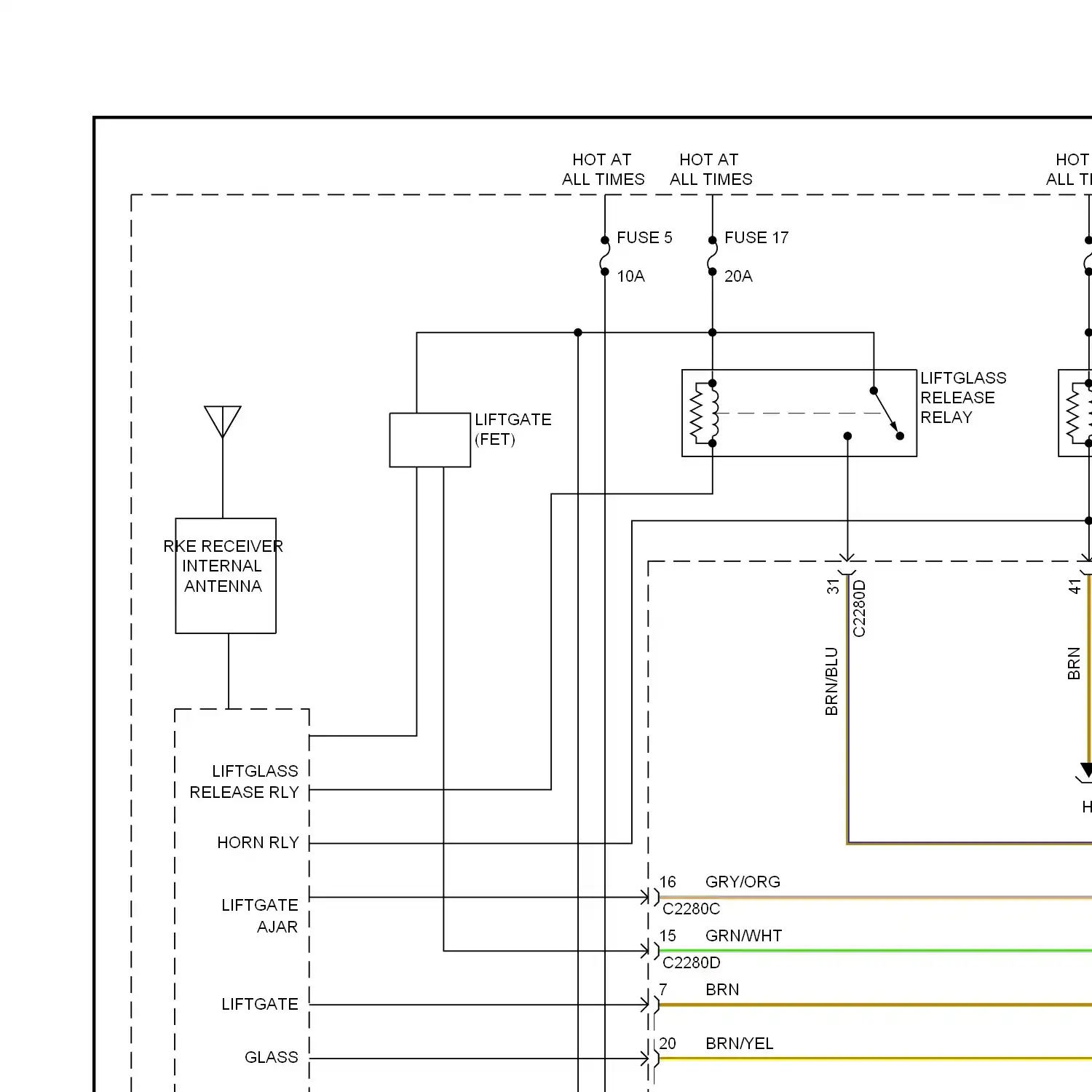Select the LIFTGLASS RELEASE RLY pin label
The width and height of the screenshot is (1092, 1092).
click(x=245, y=781)
